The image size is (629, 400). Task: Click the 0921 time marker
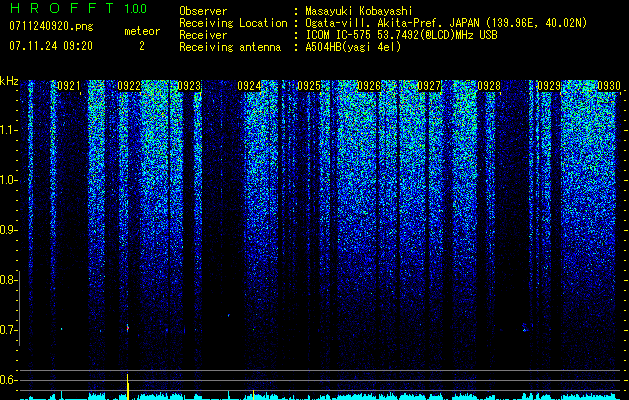pyautogui.click(x=69, y=86)
